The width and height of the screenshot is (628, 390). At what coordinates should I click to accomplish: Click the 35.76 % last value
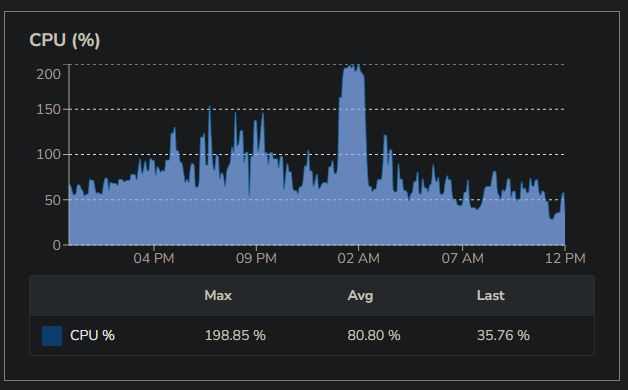(503, 336)
